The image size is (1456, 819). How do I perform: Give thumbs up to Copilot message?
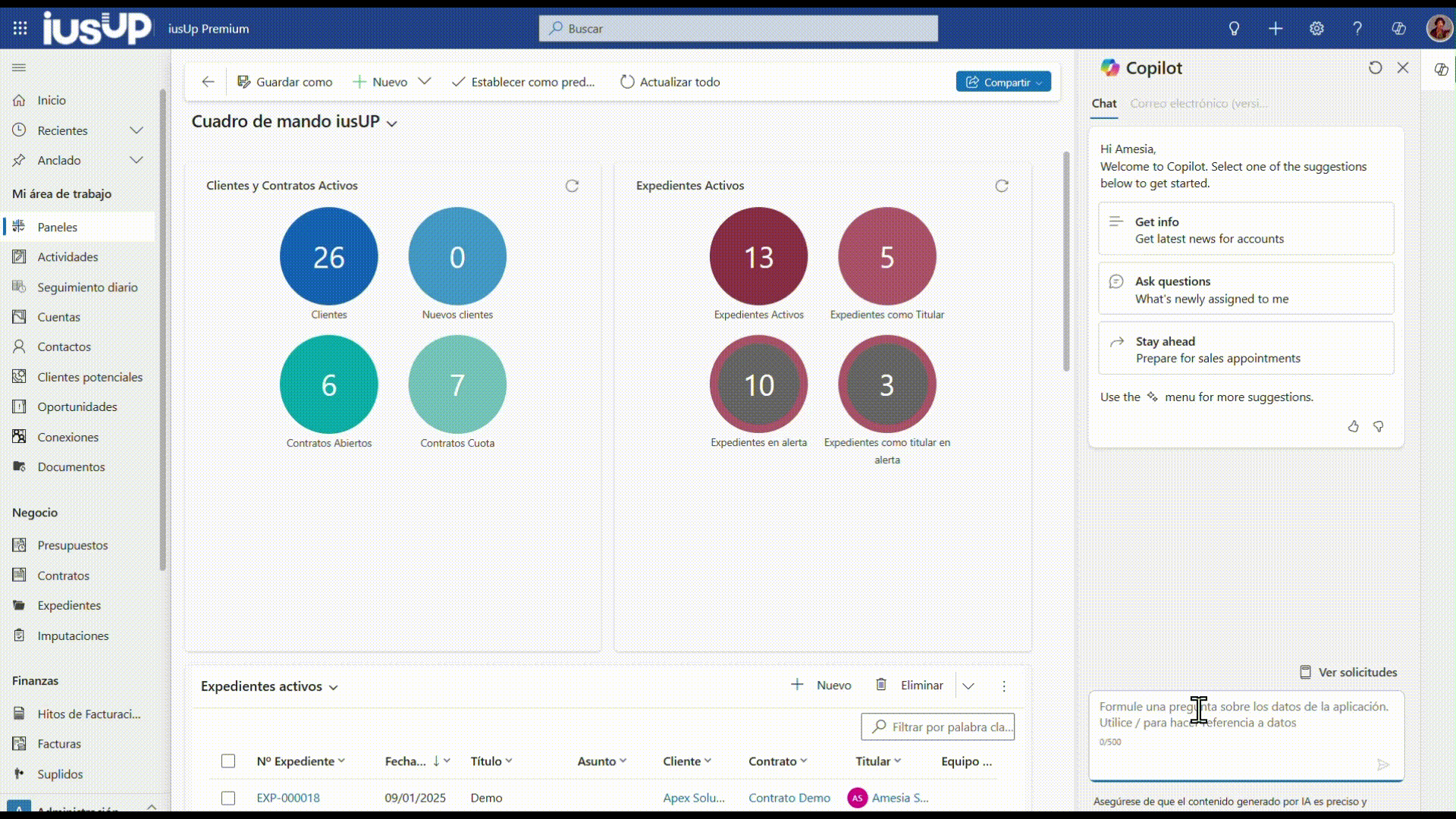click(x=1353, y=427)
